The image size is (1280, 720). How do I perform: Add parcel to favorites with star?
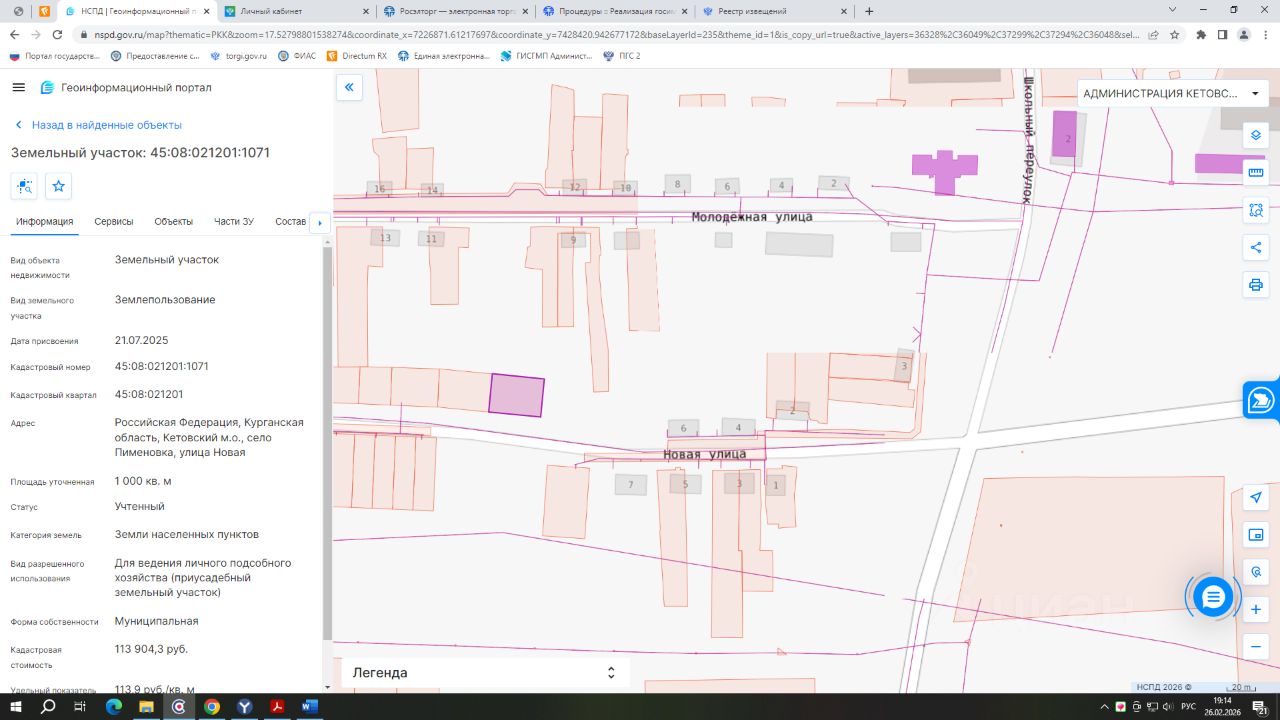coord(59,186)
